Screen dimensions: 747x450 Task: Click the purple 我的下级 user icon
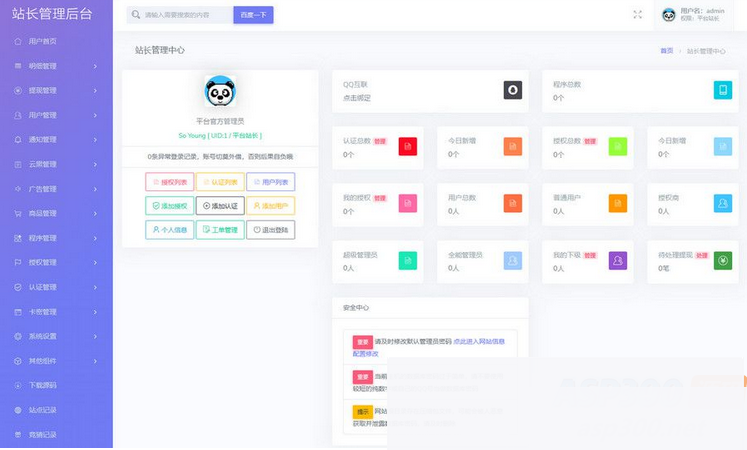pyautogui.click(x=618, y=261)
